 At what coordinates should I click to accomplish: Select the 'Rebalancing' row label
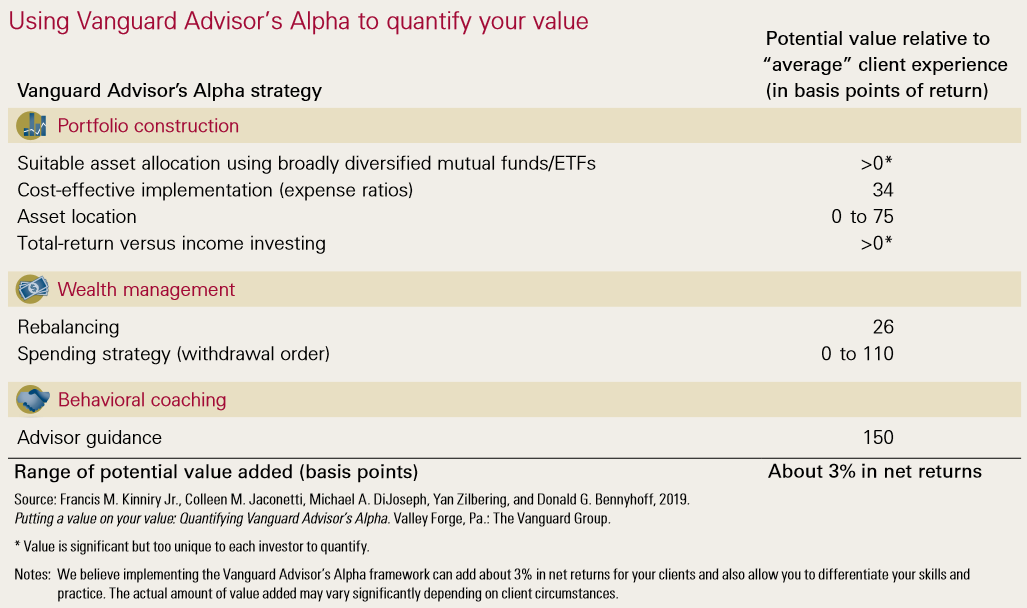tap(68, 327)
